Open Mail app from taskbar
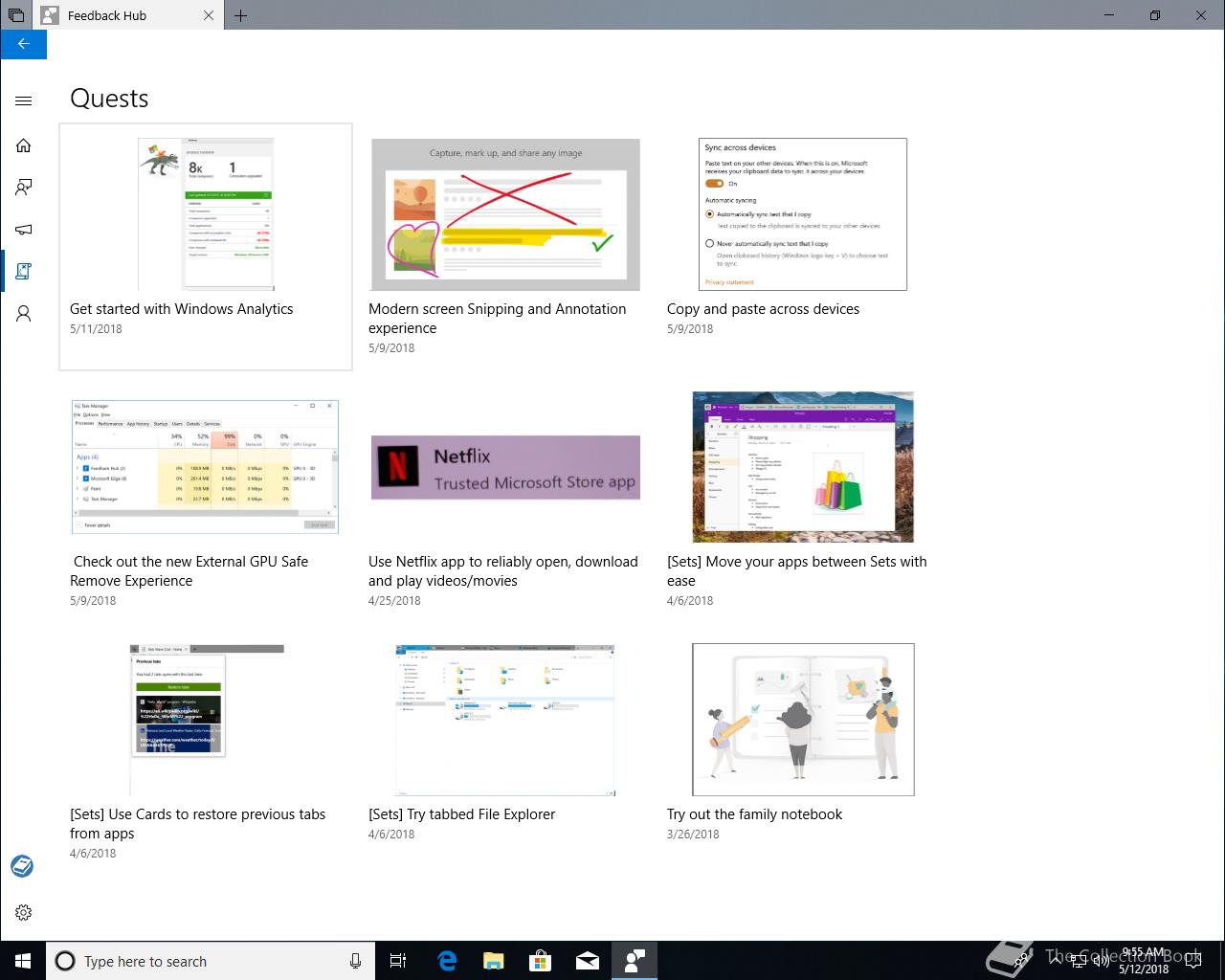Viewport: 1225px width, 980px height. point(587,961)
